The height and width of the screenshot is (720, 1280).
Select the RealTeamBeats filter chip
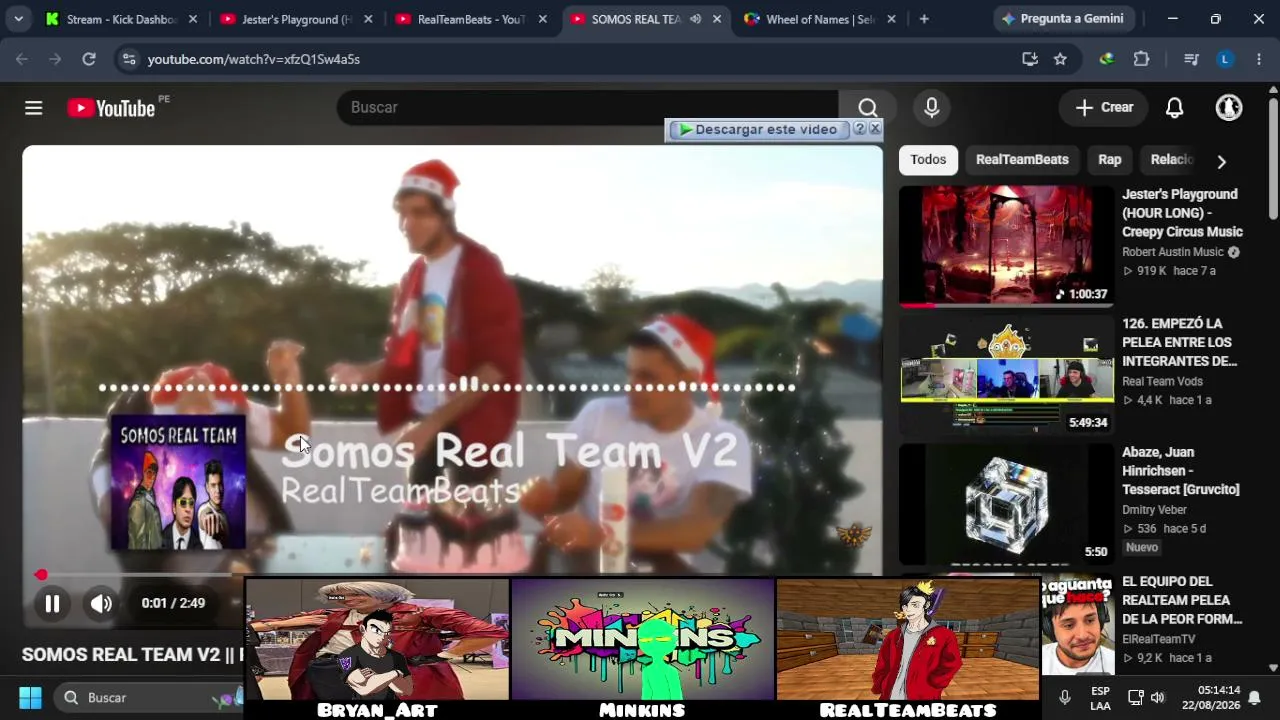(1022, 160)
